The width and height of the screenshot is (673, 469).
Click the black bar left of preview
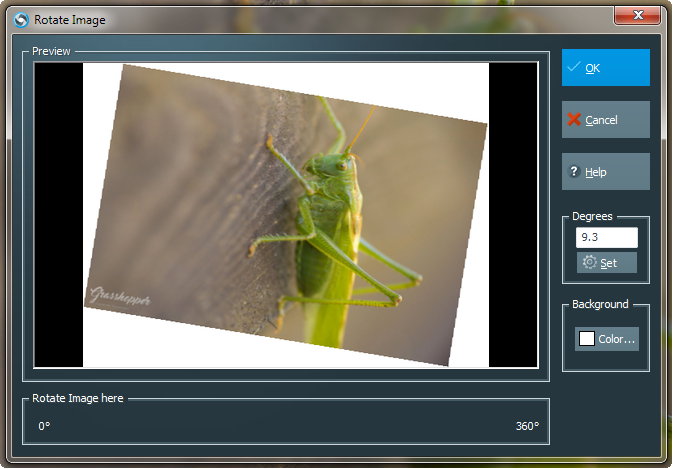coord(58,215)
